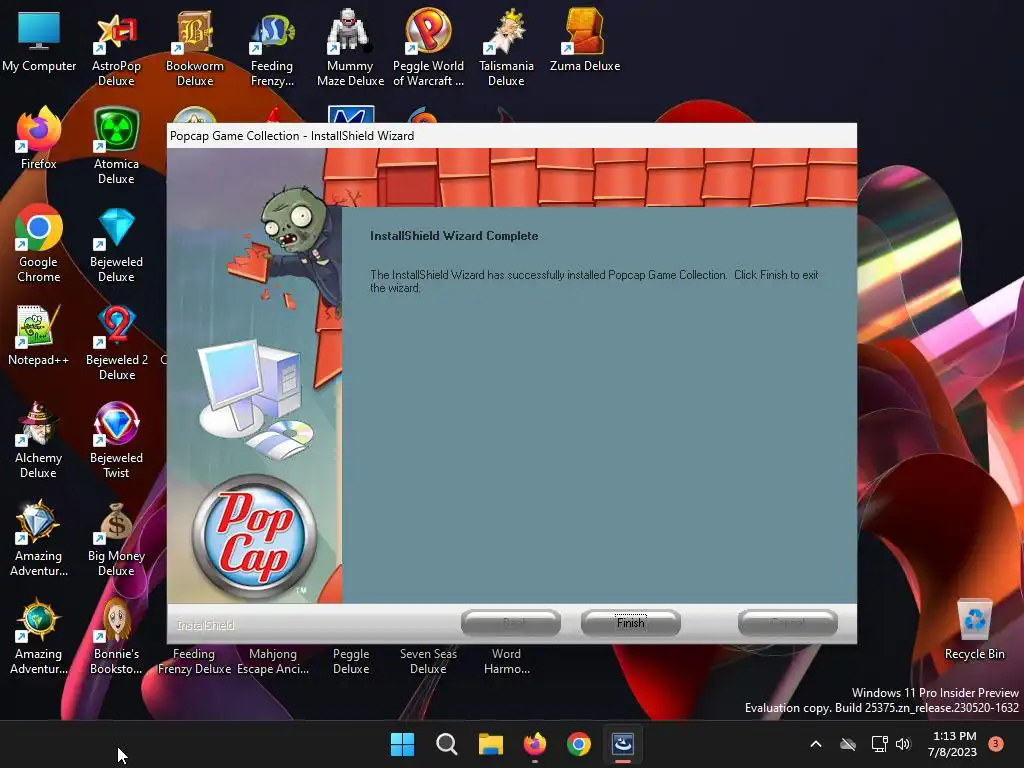The height and width of the screenshot is (768, 1024).
Task: Open network status tray icon
Action: [879, 744]
